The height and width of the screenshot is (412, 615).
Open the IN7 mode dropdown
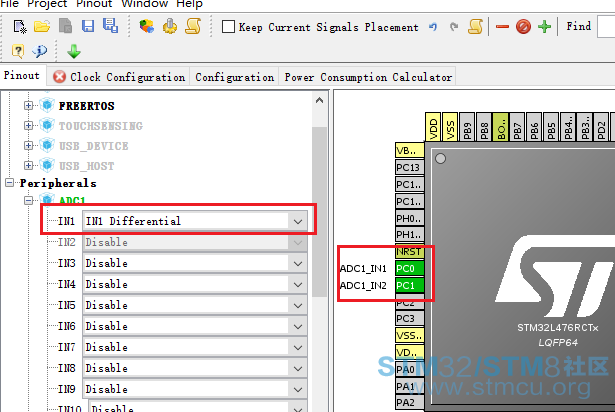[298, 347]
